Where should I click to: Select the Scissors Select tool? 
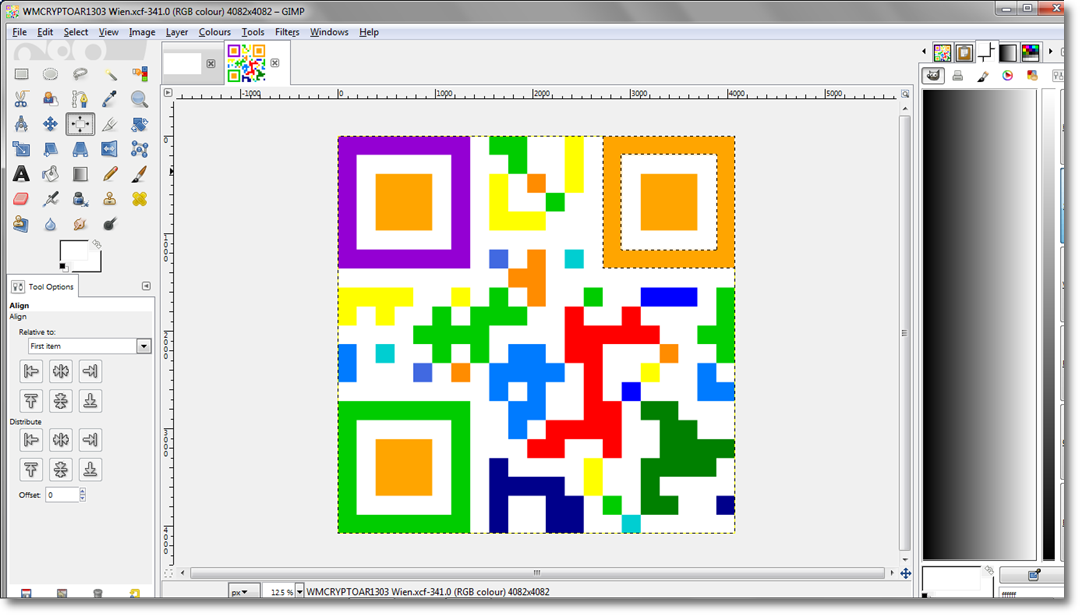pyautogui.click(x=21, y=99)
